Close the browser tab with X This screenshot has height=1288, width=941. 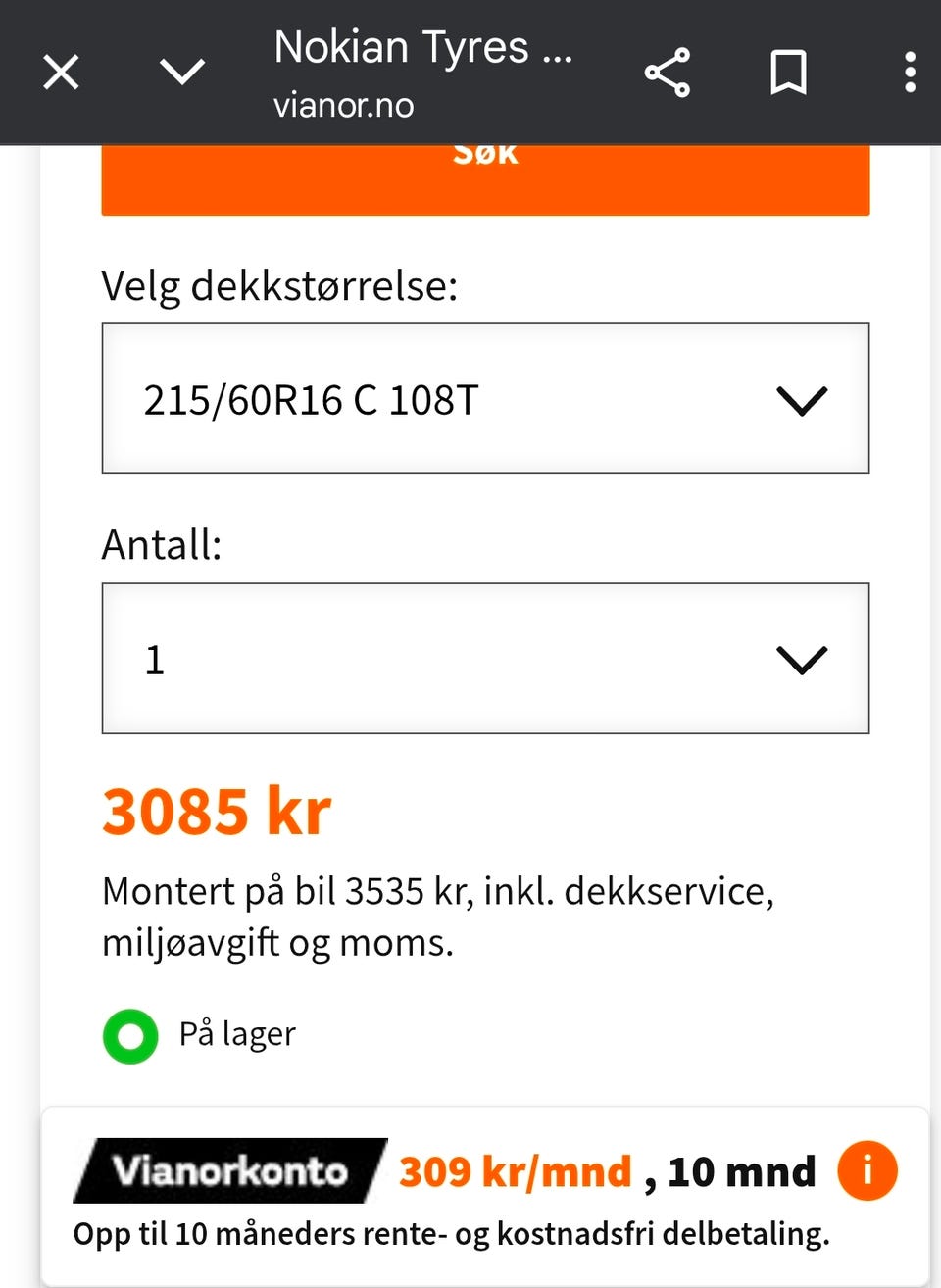[61, 73]
